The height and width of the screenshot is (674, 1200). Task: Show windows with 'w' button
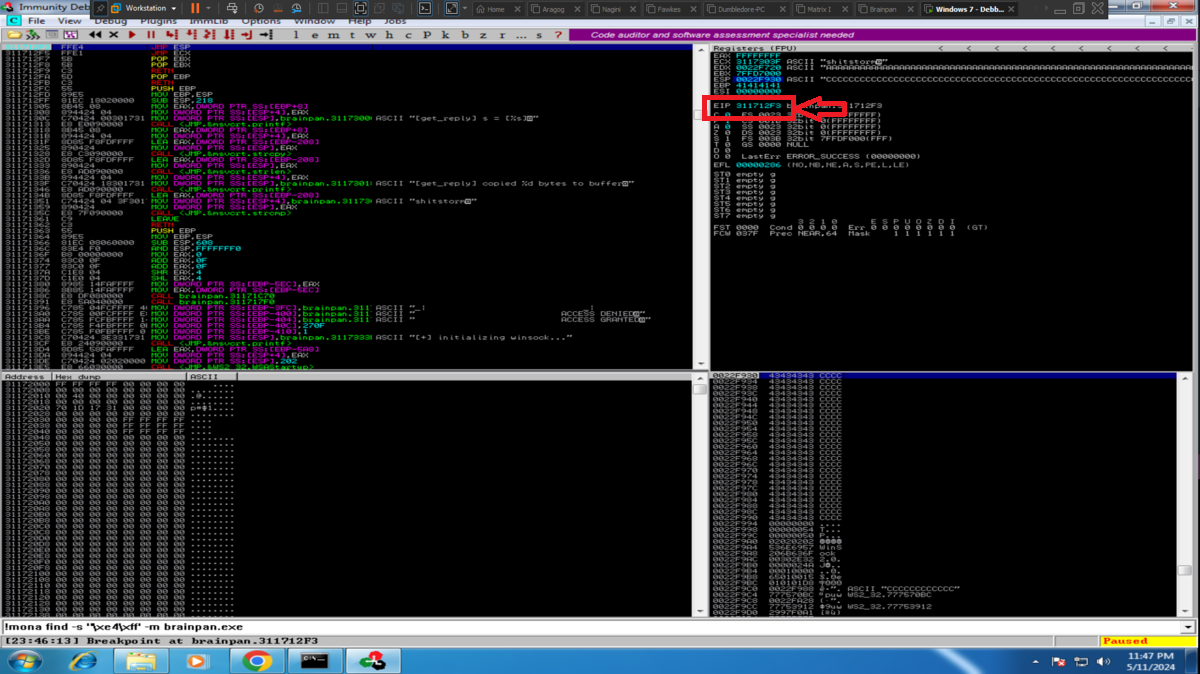click(x=370, y=35)
